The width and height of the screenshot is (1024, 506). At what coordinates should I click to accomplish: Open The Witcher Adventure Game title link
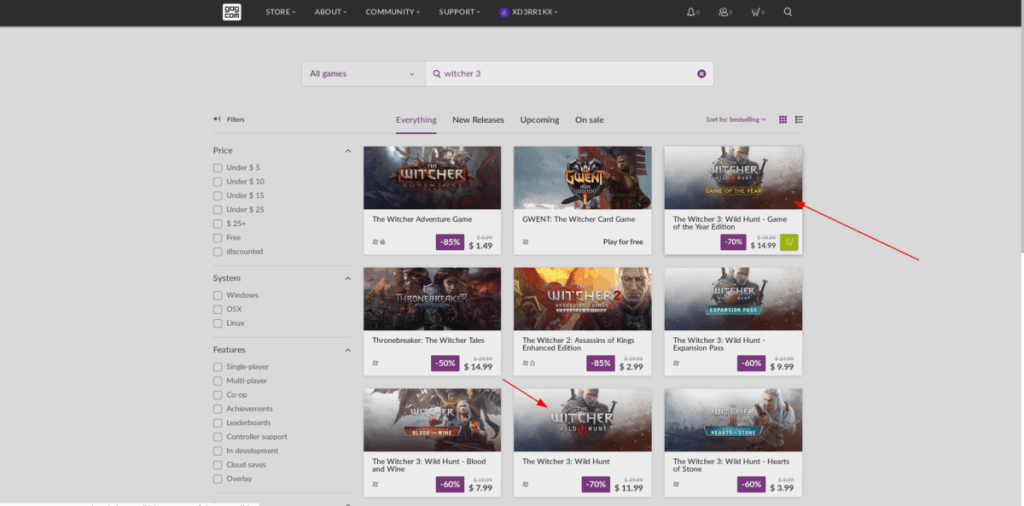[422, 219]
